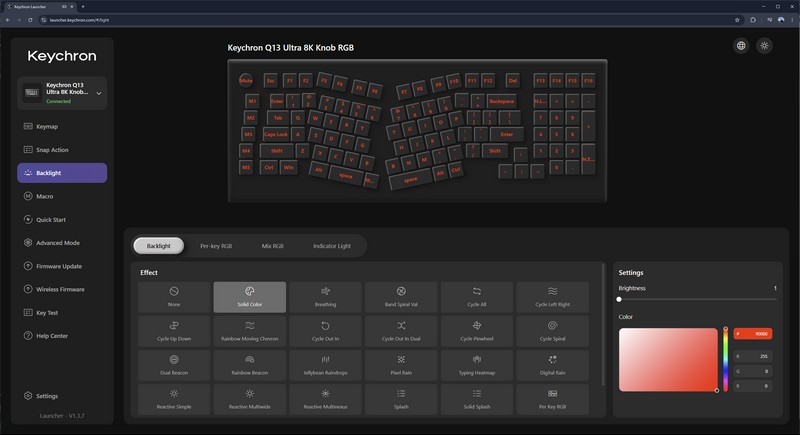Viewport: 800px width, 435px height.
Task: Open the Snap Action section
Action: click(62, 149)
